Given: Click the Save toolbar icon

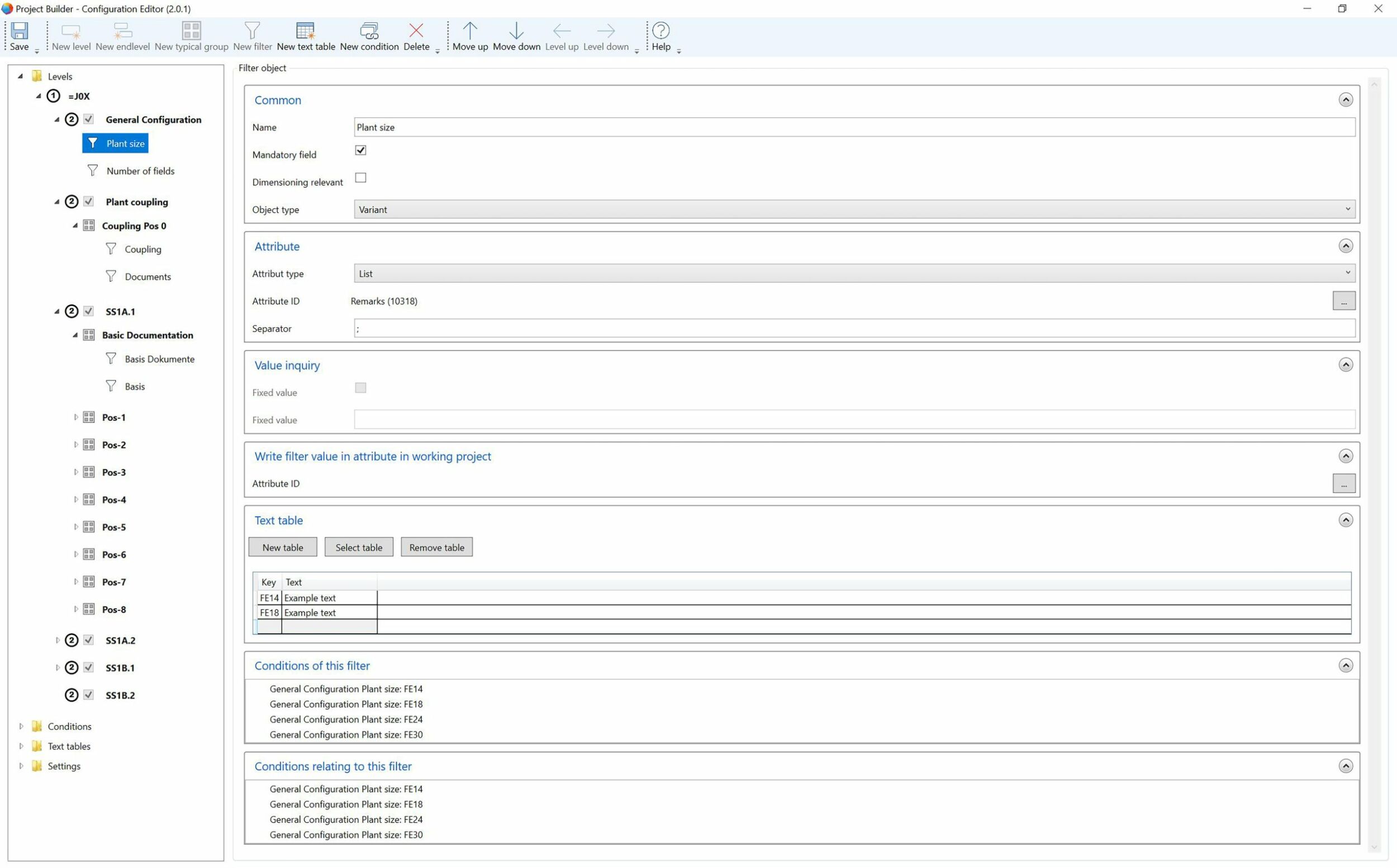Looking at the screenshot, I should (19, 31).
